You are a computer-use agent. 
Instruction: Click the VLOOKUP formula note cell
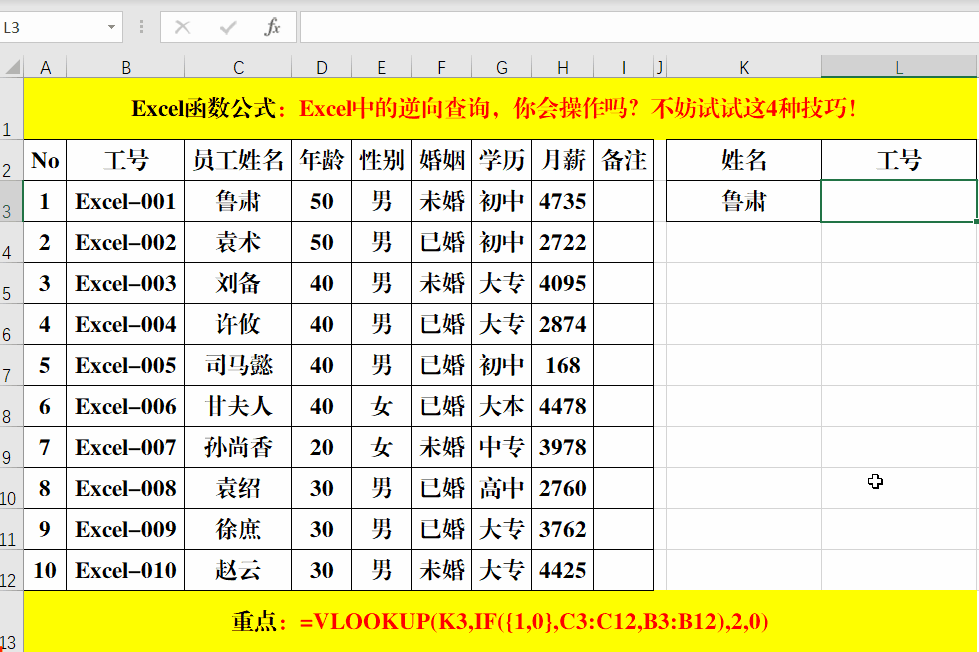pyautogui.click(x=500, y=621)
